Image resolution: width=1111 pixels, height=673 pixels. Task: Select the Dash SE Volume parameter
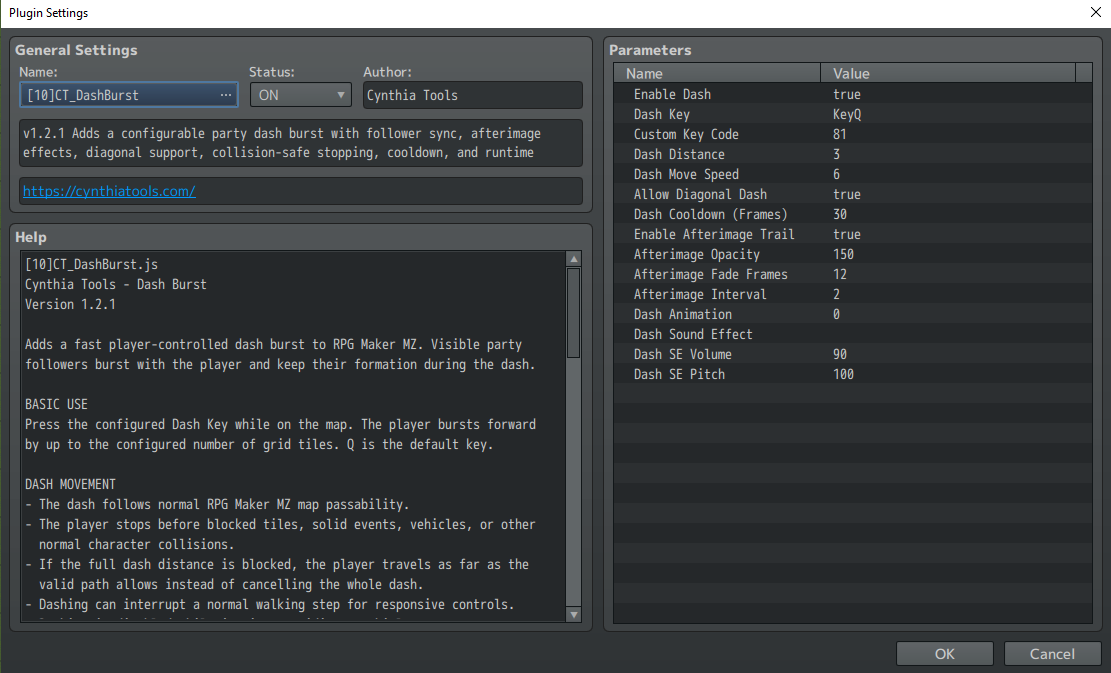[x=853, y=354]
